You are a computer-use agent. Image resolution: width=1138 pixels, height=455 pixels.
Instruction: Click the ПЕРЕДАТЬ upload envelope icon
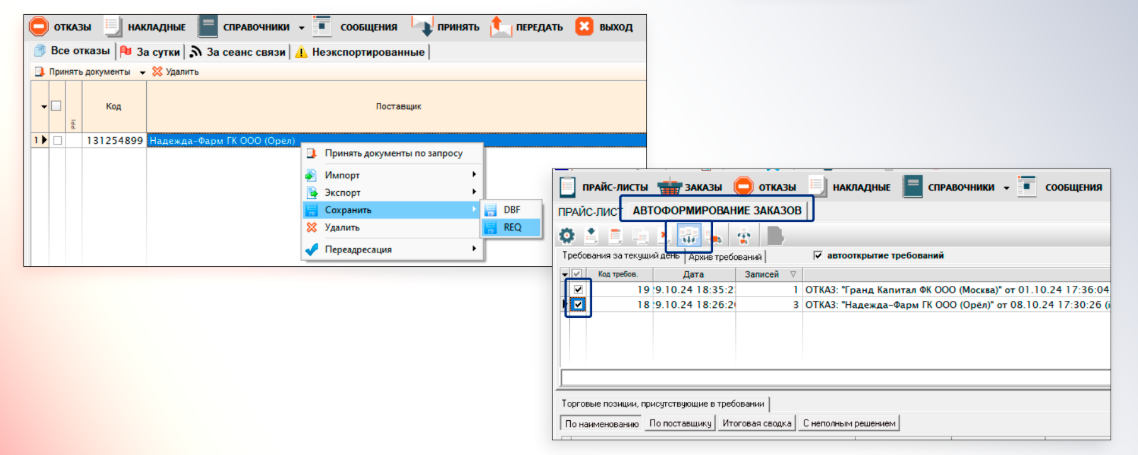[x=501, y=26]
